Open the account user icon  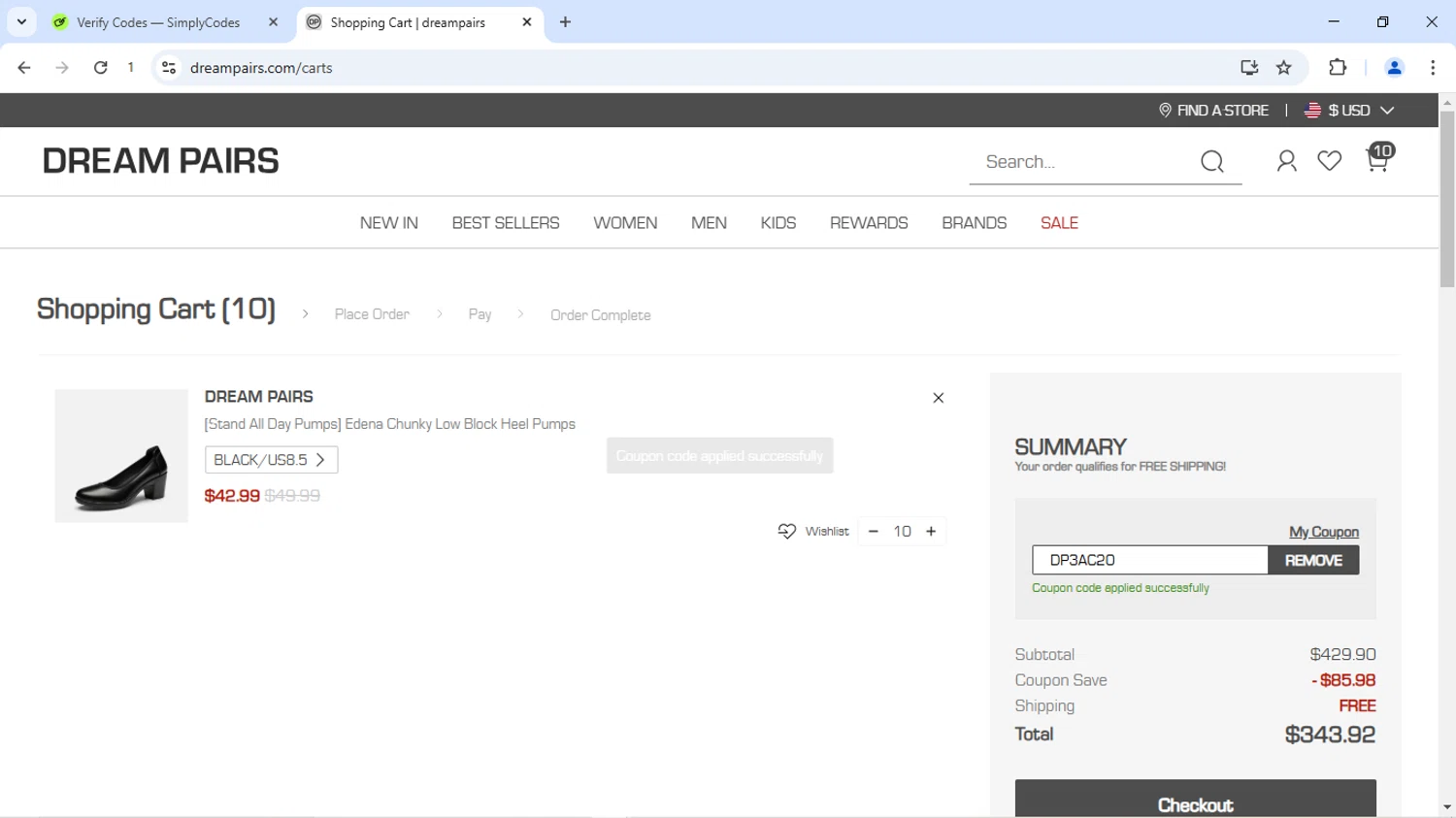coord(1287,161)
